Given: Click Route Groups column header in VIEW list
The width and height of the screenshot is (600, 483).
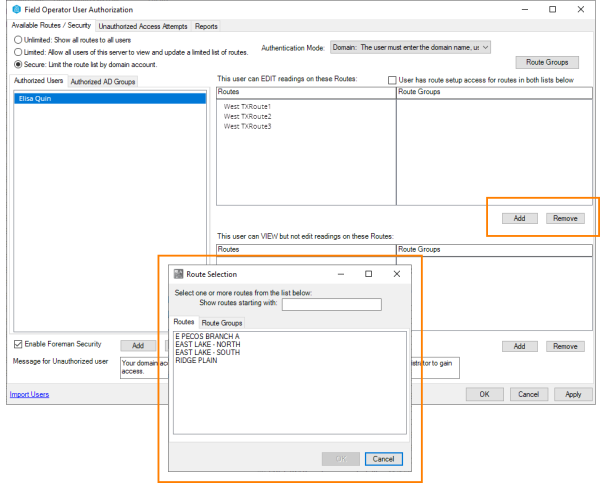Looking at the screenshot, I should tap(494, 250).
